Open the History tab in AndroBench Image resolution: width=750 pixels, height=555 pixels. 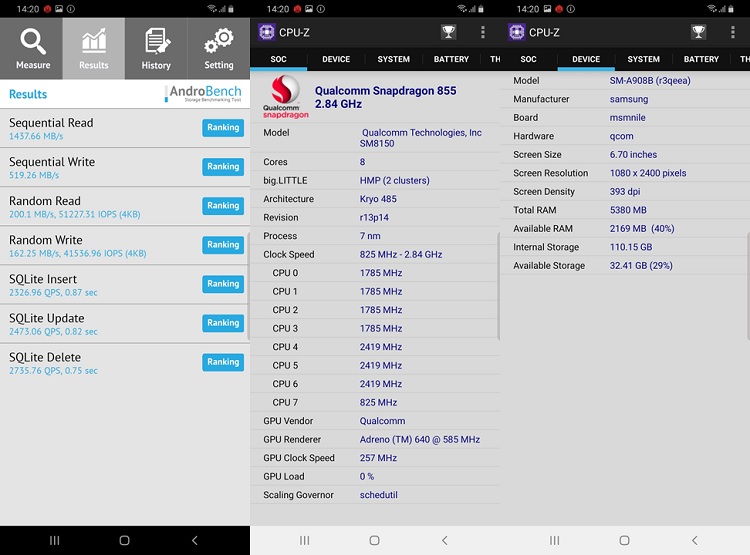coord(156,49)
